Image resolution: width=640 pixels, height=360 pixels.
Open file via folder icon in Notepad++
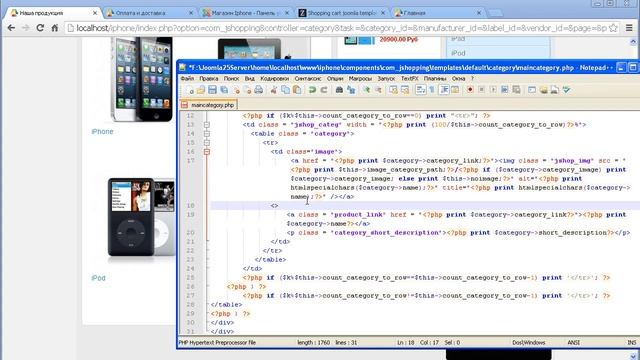(201, 90)
